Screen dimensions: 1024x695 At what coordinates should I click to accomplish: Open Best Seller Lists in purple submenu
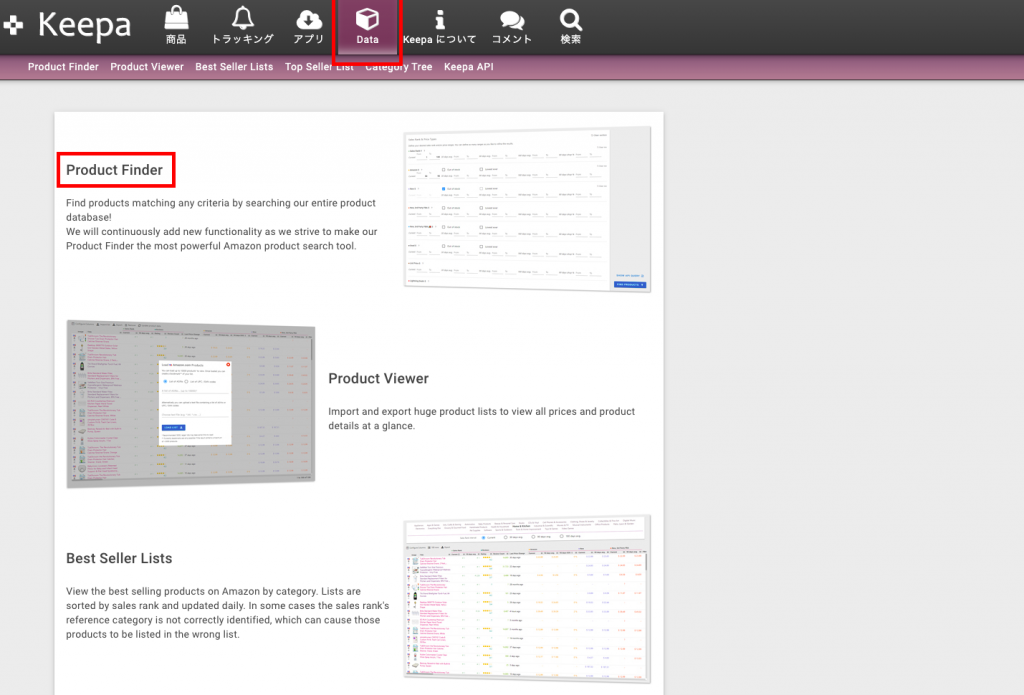click(234, 67)
